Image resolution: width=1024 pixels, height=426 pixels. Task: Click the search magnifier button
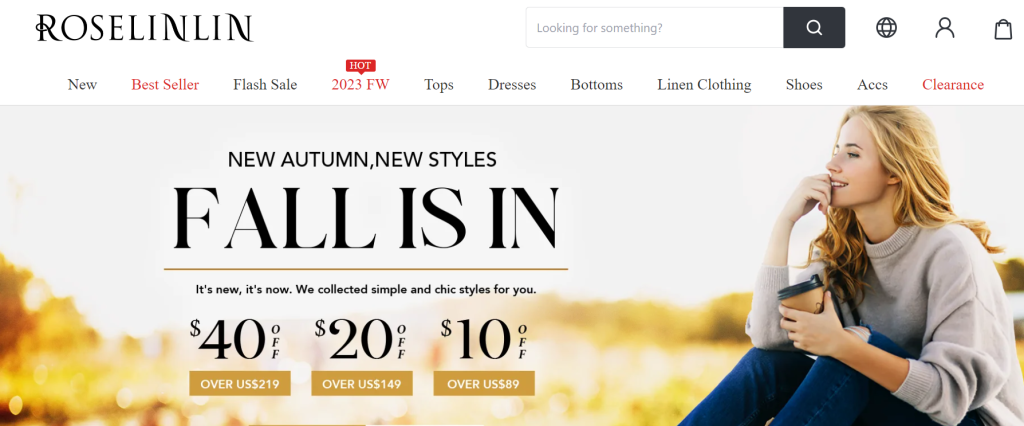[814, 27]
